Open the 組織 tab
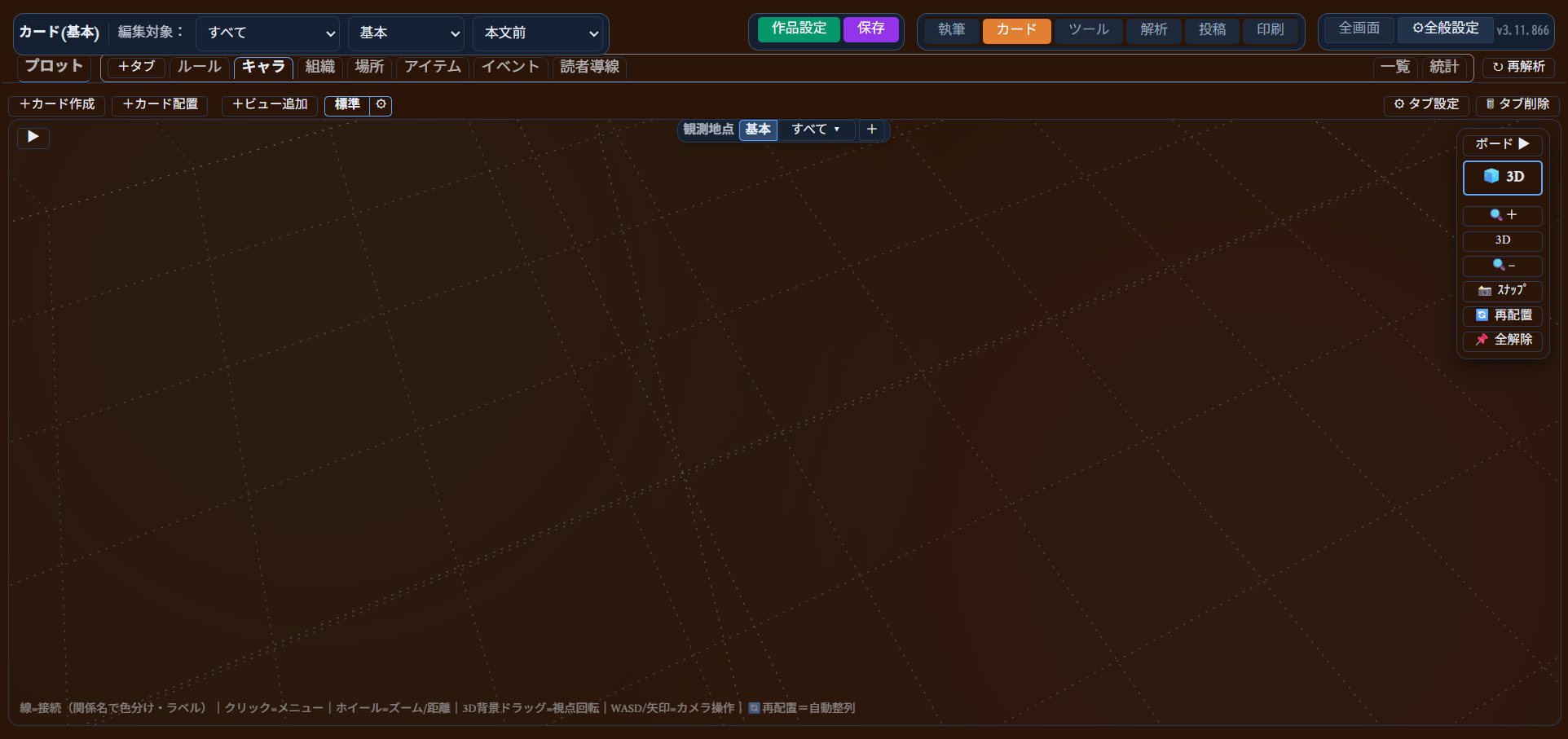 tap(320, 67)
